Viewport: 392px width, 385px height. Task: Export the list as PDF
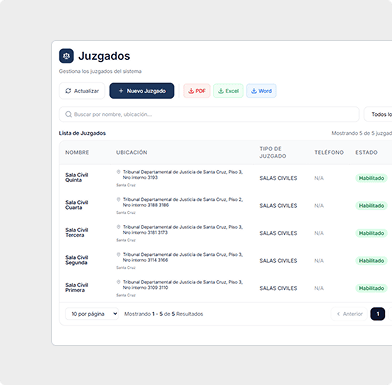coord(197,91)
